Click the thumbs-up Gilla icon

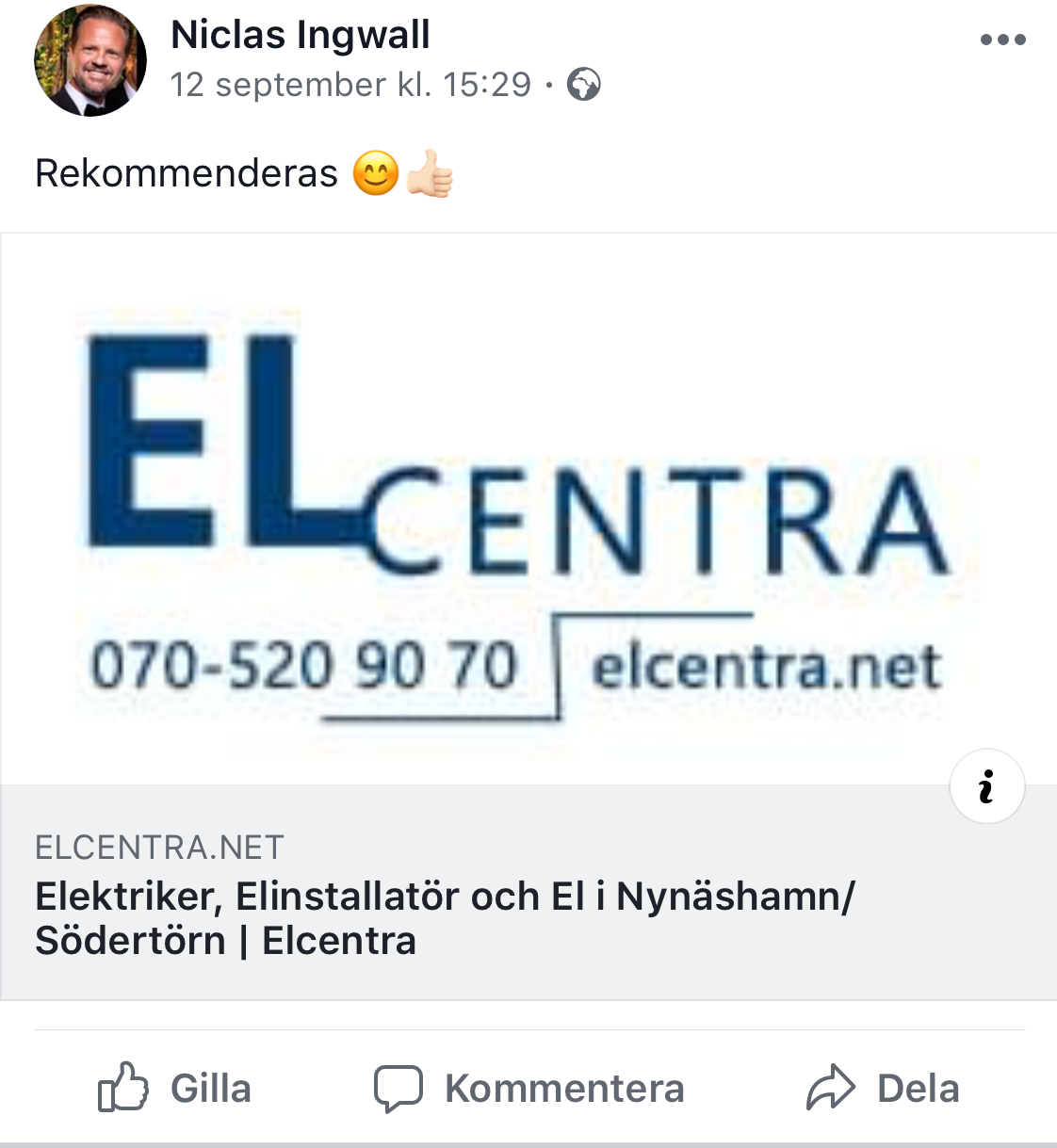[x=123, y=1088]
